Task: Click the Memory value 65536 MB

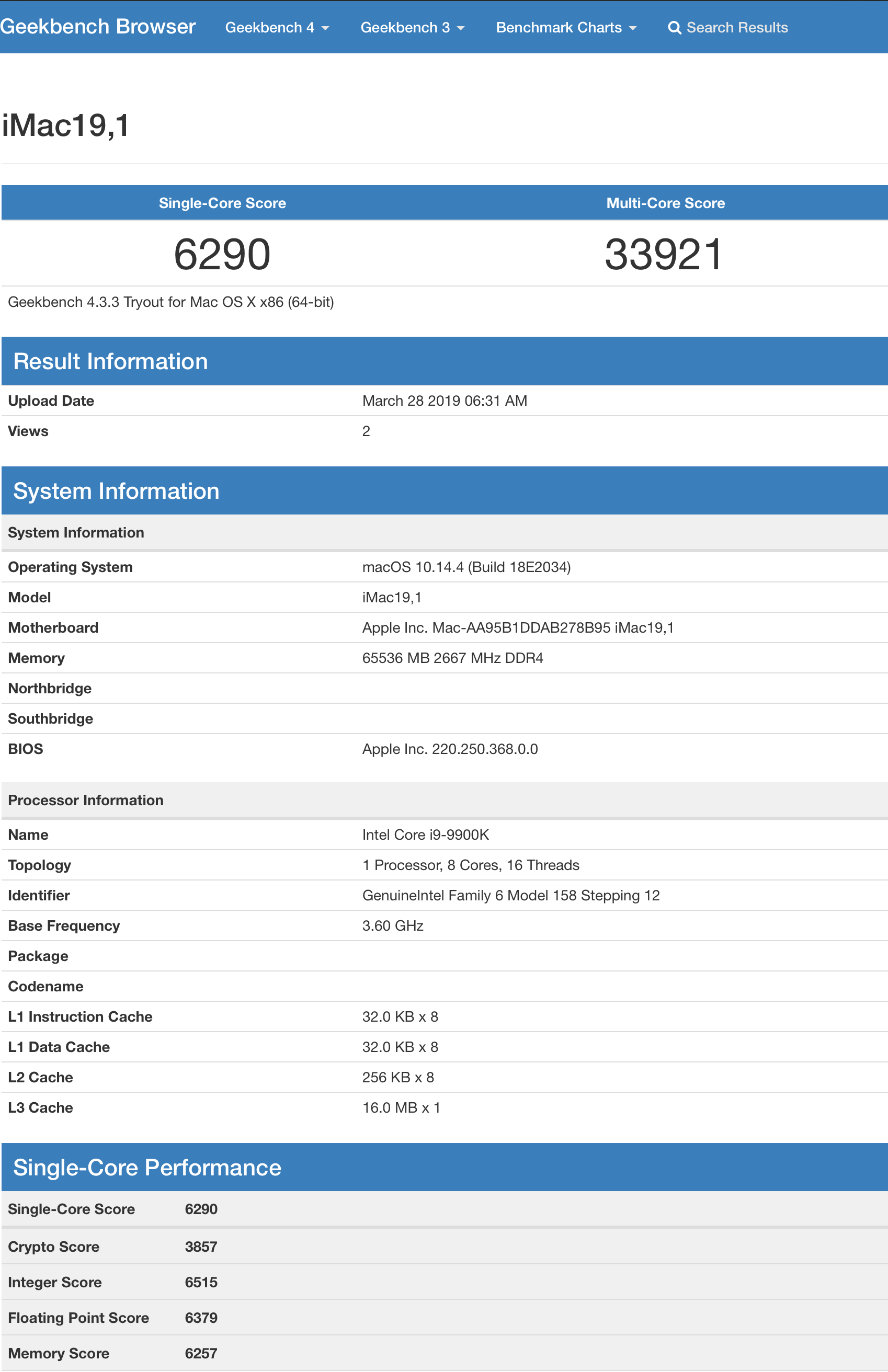Action: (453, 658)
